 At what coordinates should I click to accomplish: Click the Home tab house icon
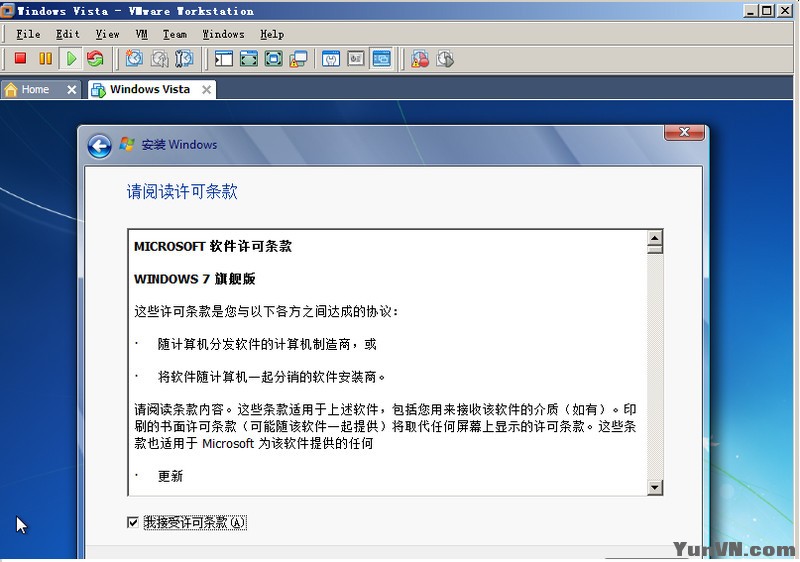11,90
